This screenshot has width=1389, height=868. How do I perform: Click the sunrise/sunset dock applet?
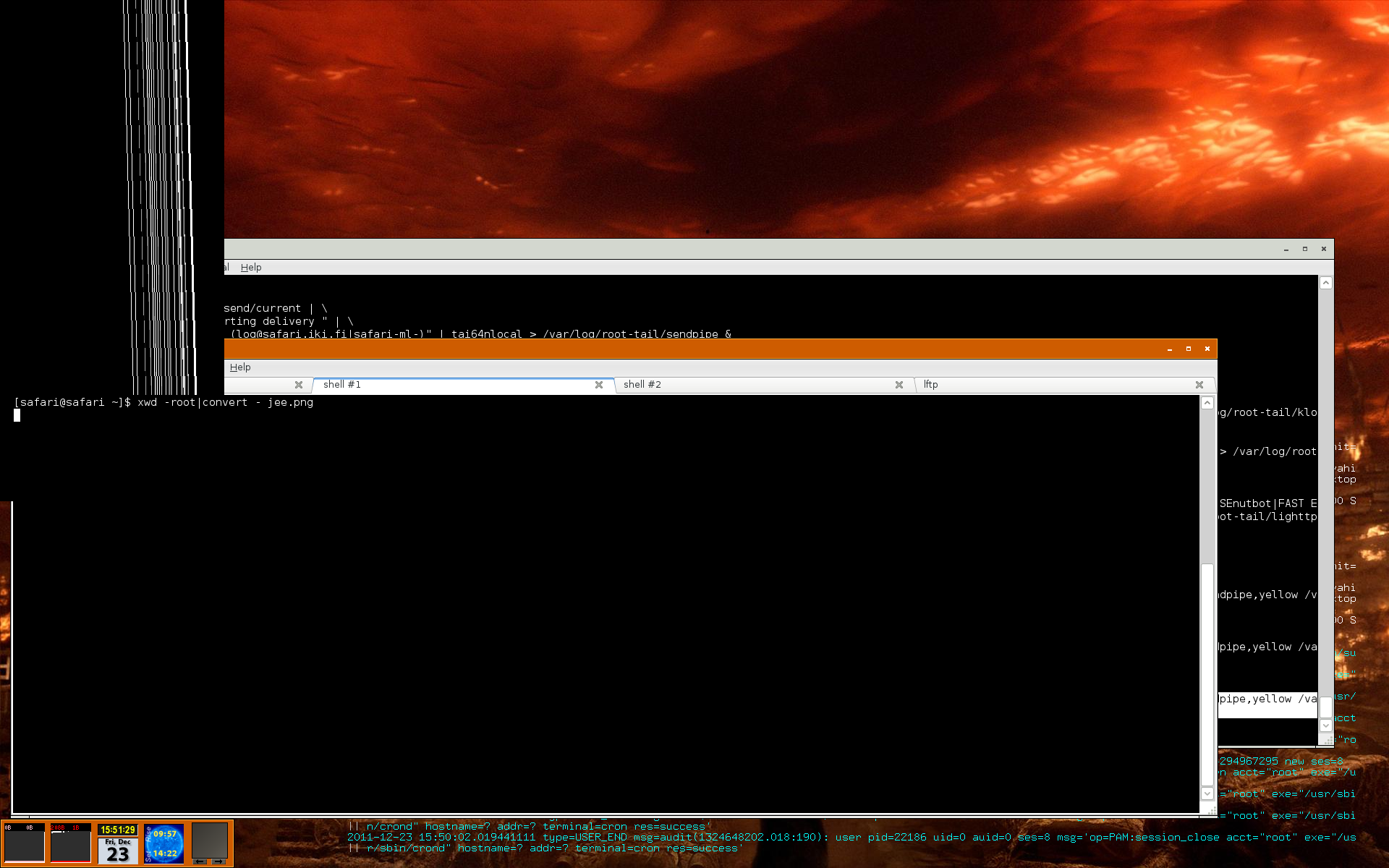click(x=164, y=843)
